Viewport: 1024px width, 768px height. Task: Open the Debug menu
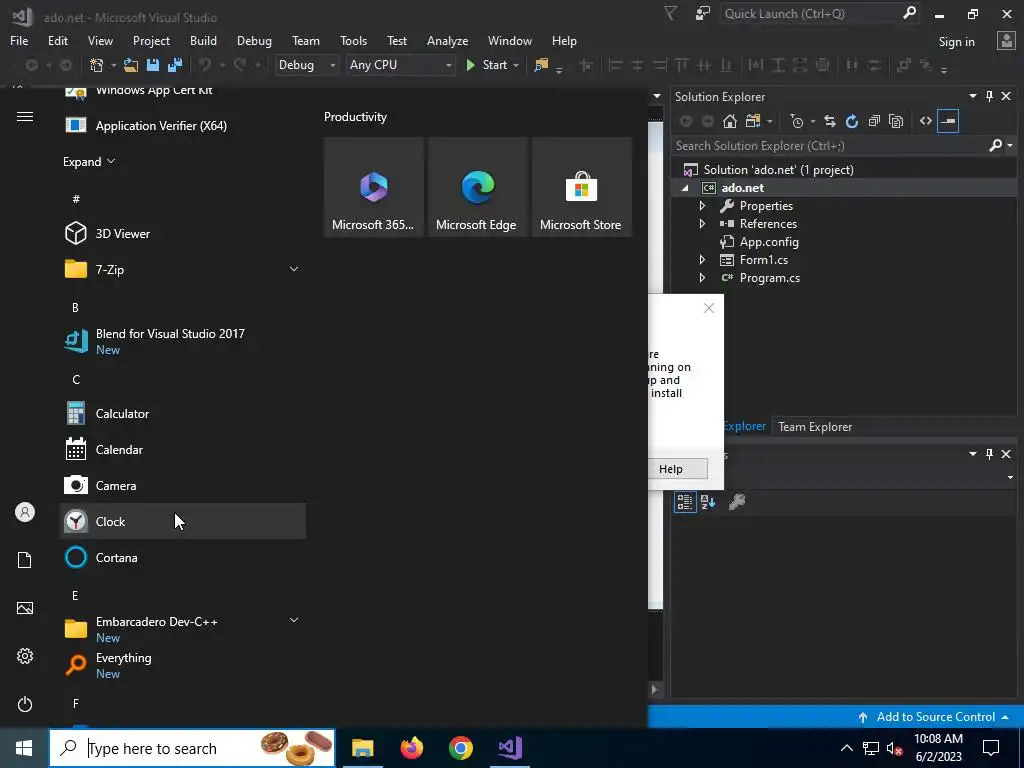(254, 40)
